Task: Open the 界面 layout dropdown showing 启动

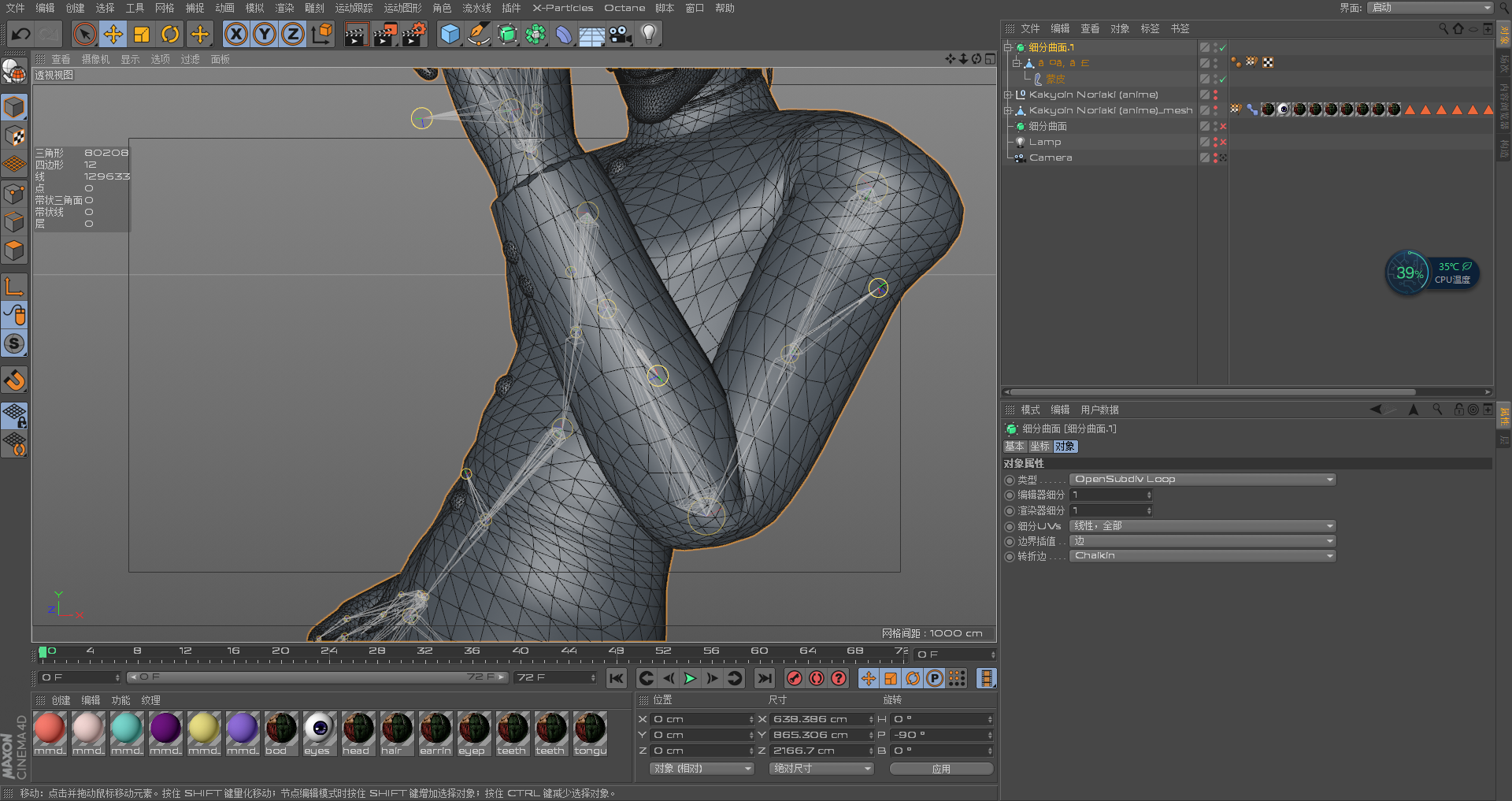Action: (1430, 8)
